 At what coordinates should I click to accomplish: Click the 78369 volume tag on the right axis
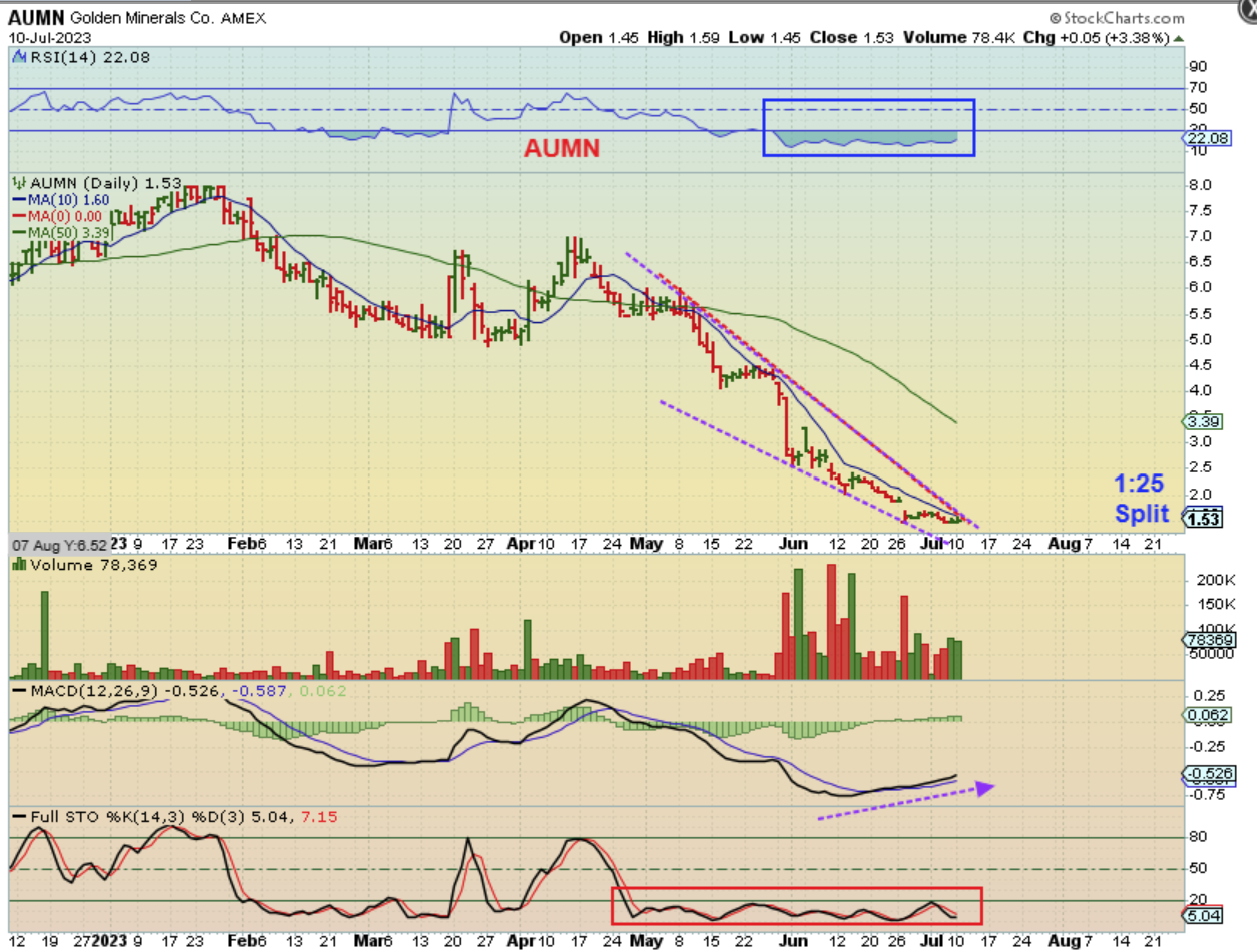[x=1211, y=640]
